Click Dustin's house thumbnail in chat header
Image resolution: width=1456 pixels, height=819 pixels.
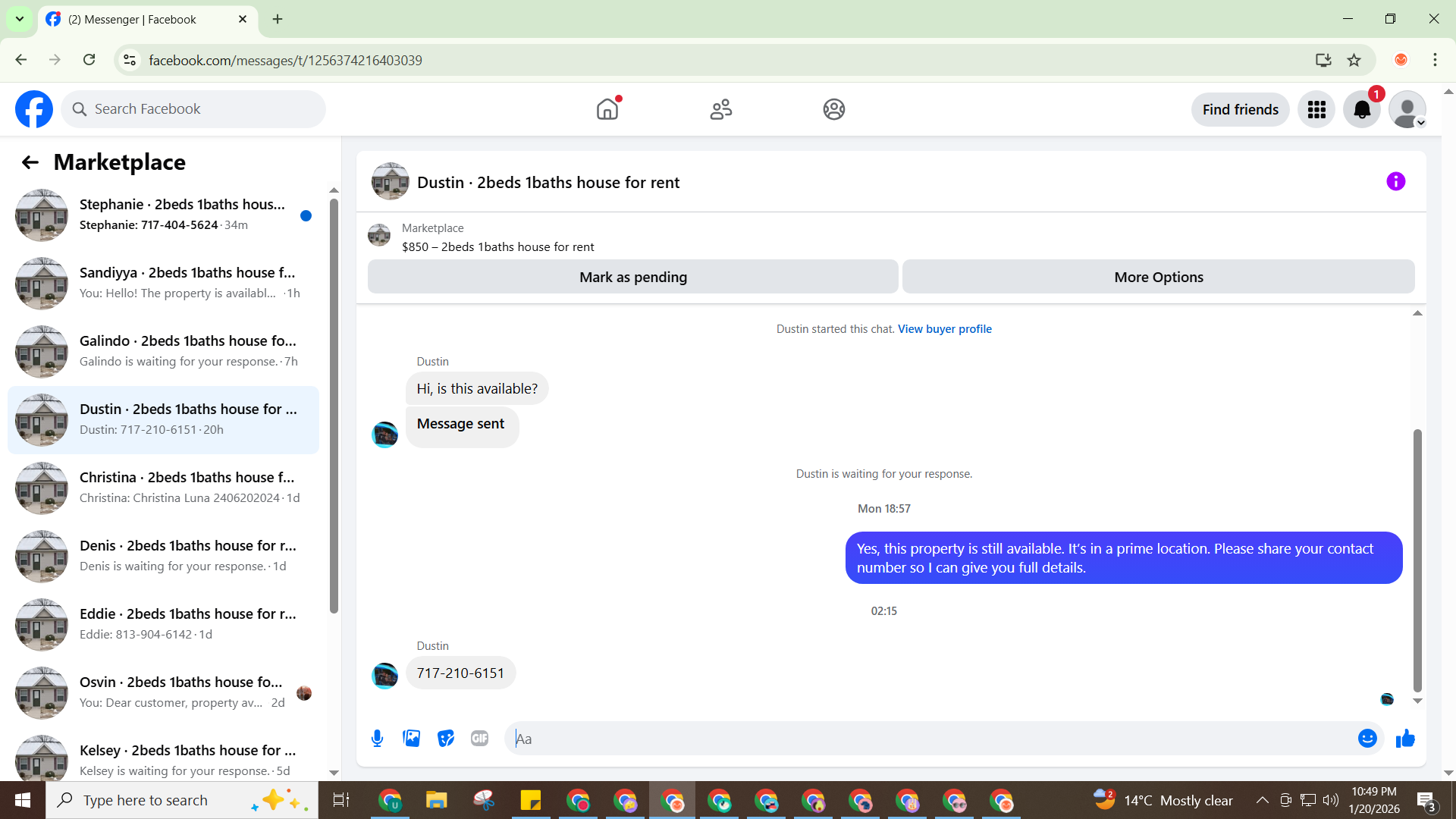[x=391, y=182]
